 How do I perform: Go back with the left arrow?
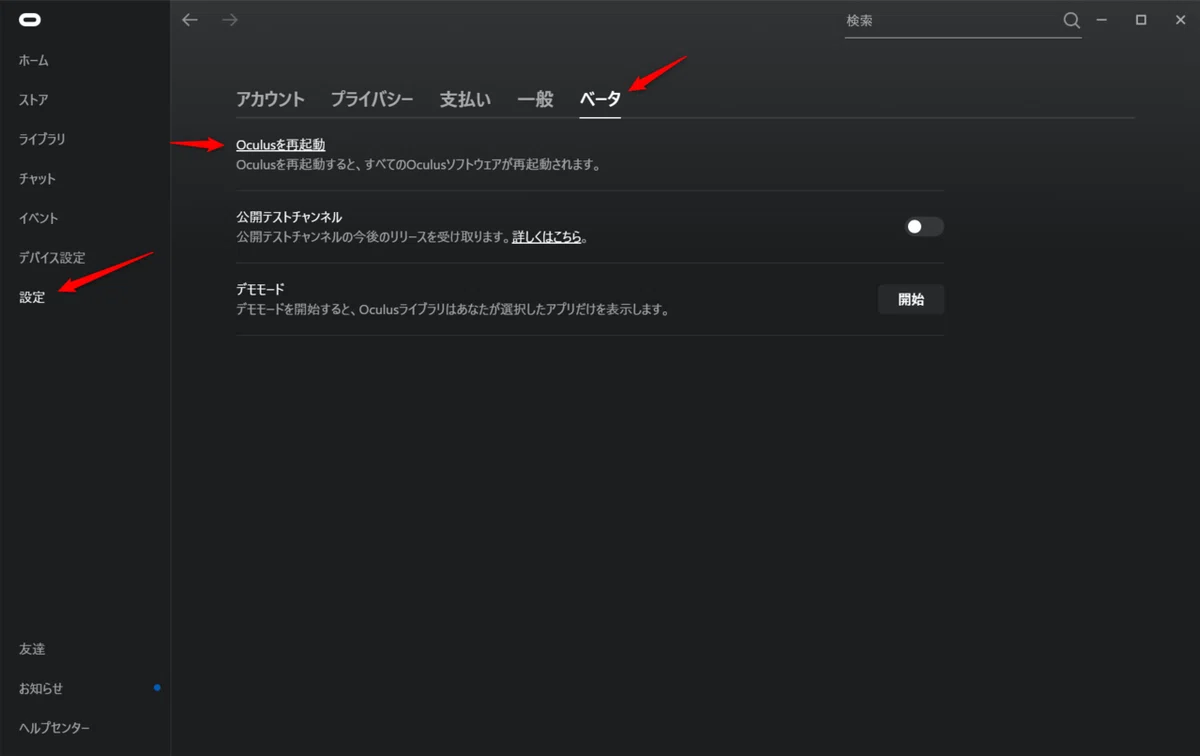coord(190,20)
